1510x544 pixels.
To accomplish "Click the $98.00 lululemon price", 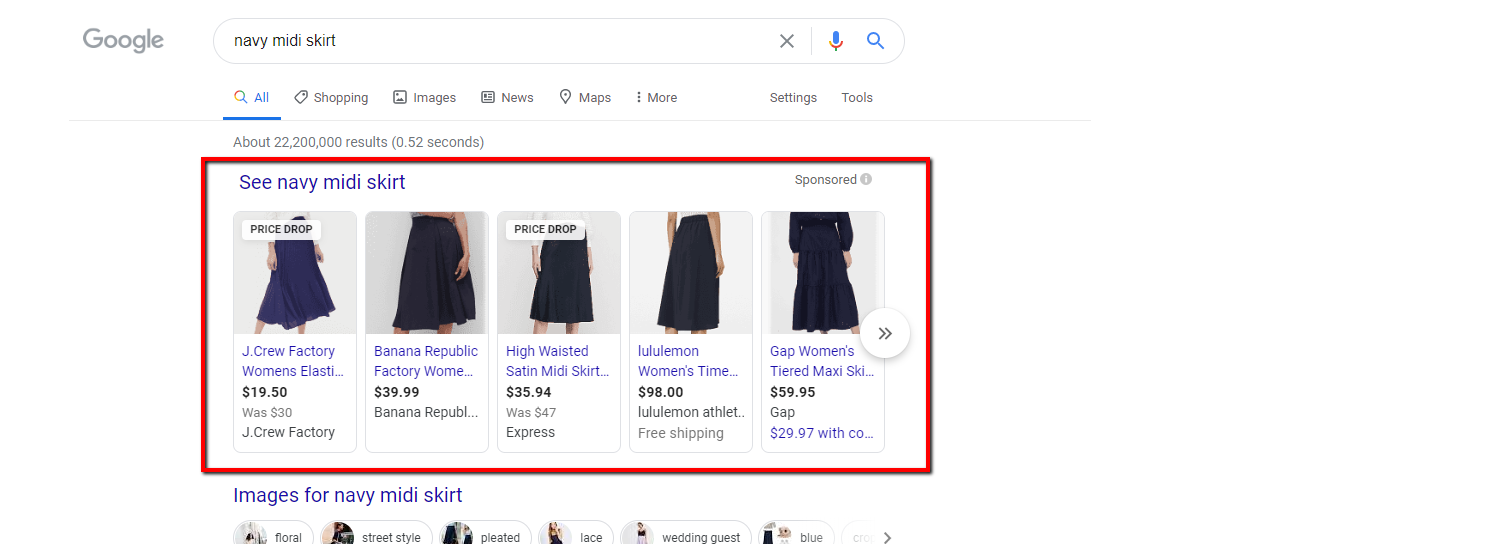I will coord(661,392).
